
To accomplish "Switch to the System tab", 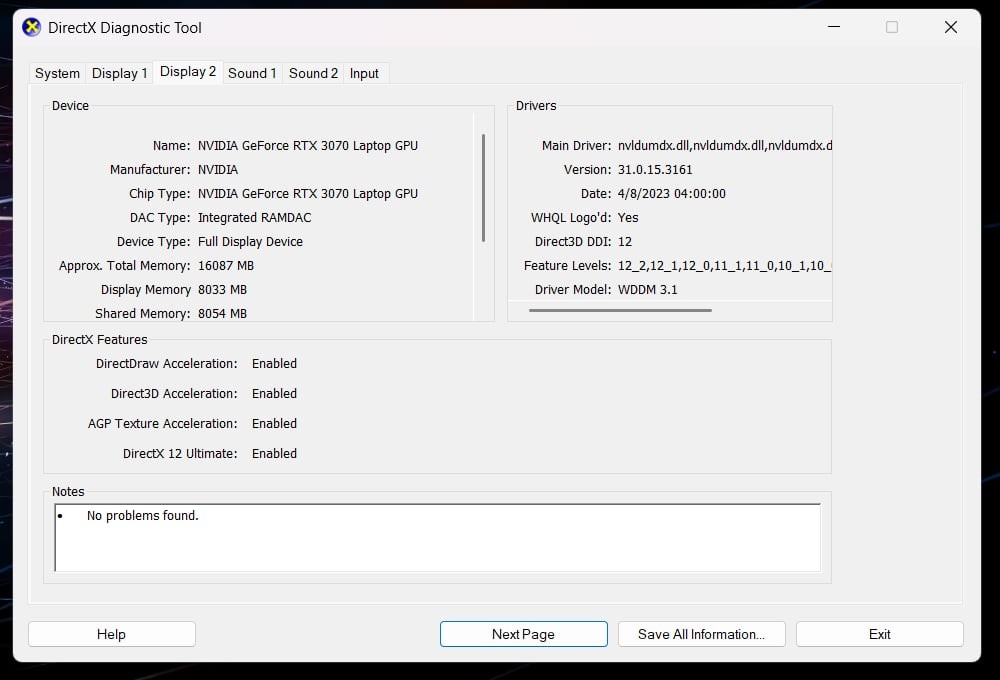I will (x=57, y=73).
